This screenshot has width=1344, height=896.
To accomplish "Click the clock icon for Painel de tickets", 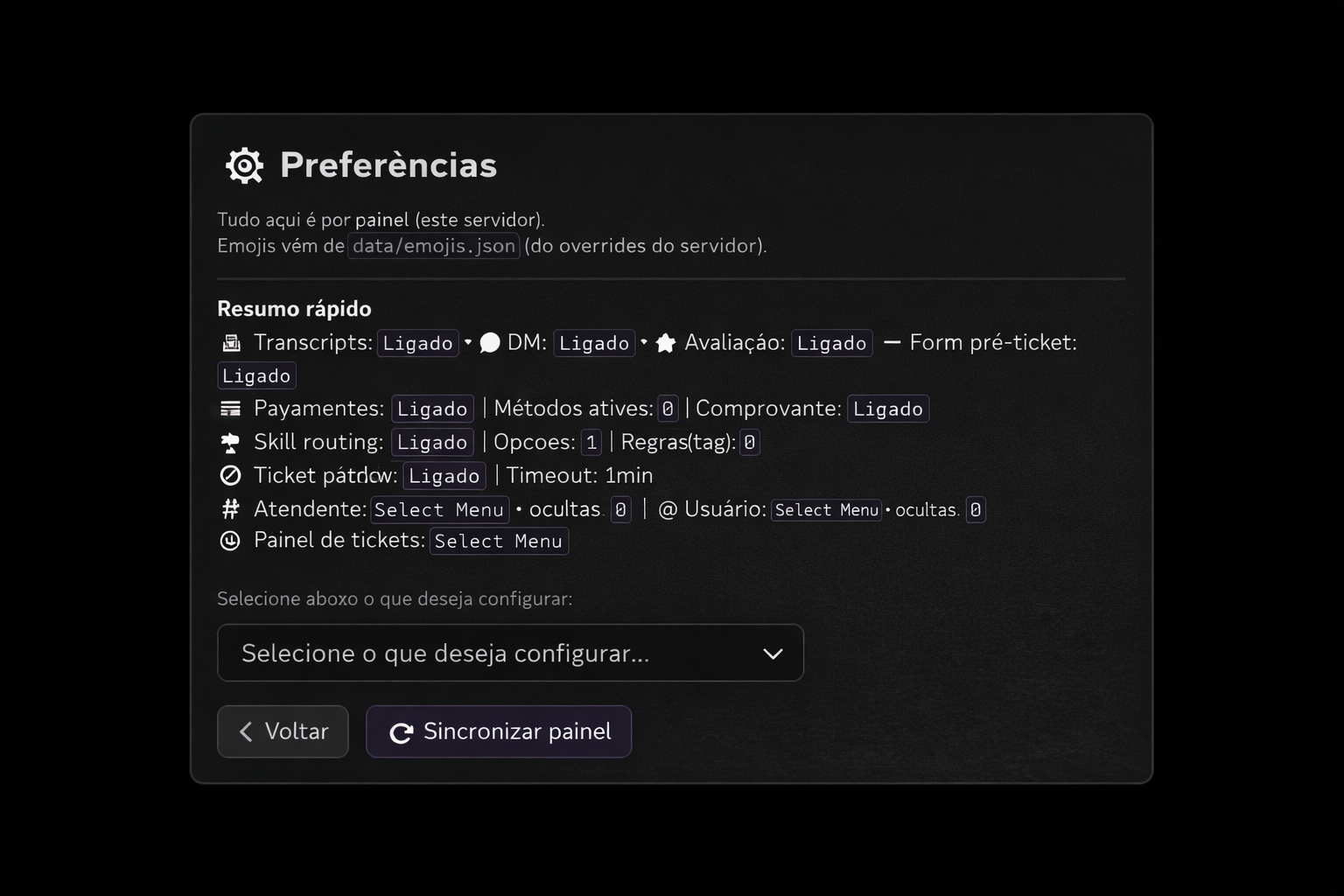I will [230, 541].
